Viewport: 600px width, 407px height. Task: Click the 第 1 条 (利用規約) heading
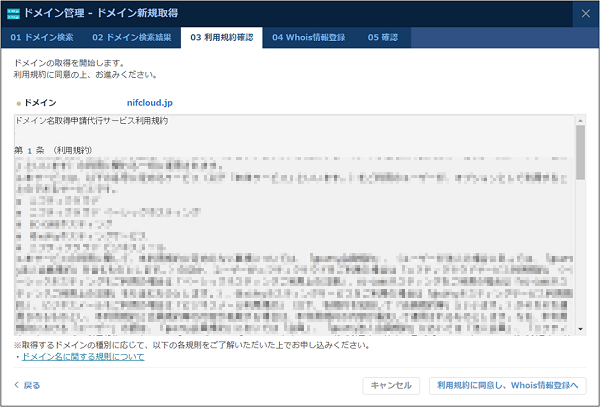pos(53,150)
